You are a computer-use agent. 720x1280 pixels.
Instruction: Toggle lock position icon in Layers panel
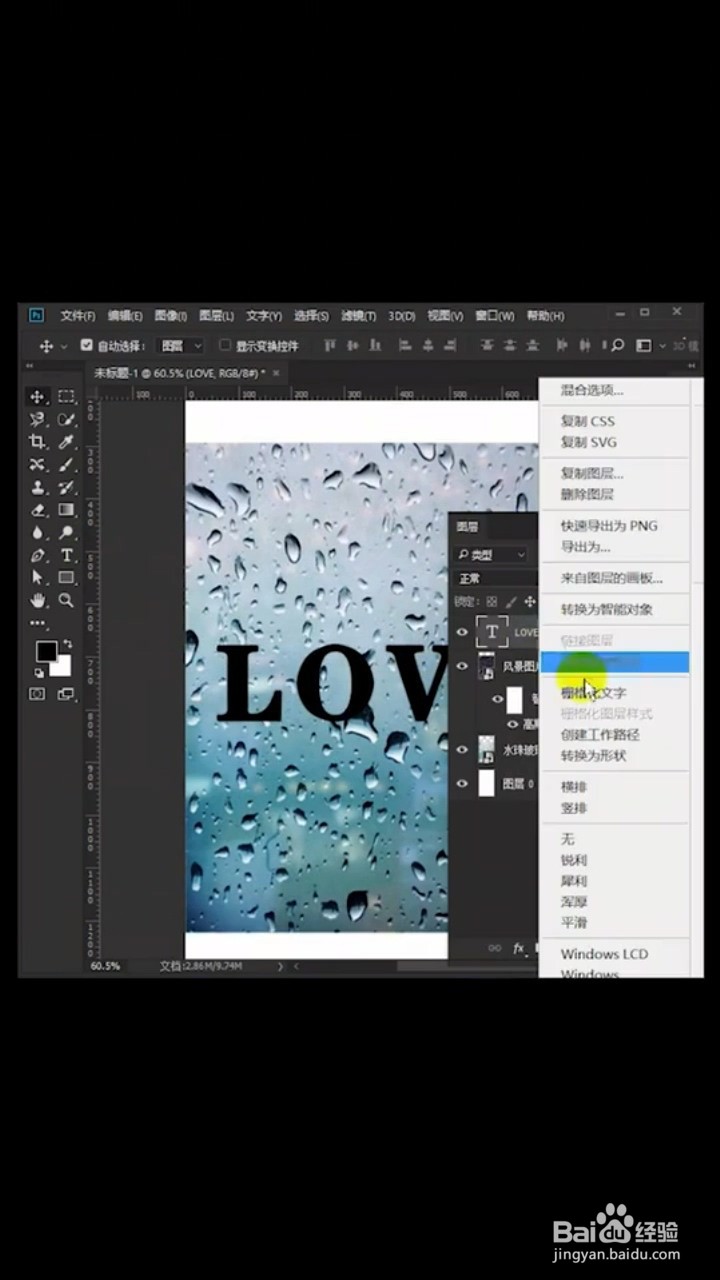tap(530, 602)
